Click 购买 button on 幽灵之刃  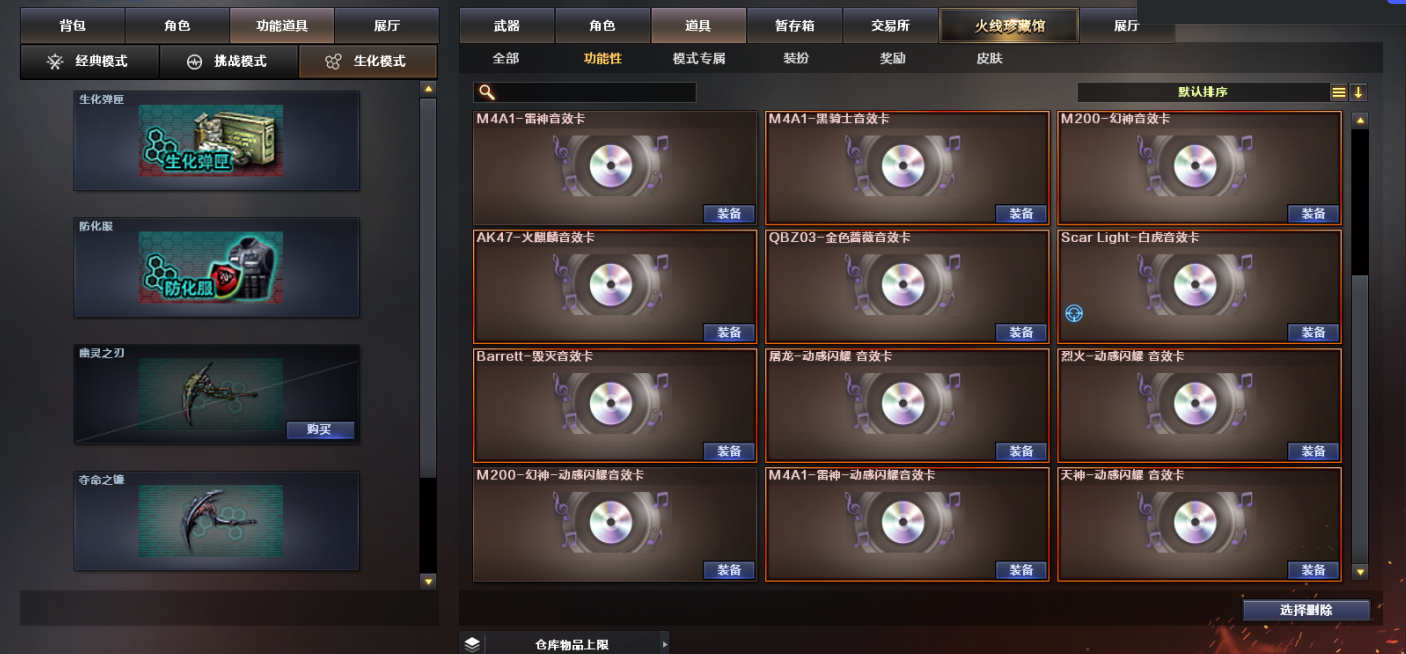[x=319, y=430]
